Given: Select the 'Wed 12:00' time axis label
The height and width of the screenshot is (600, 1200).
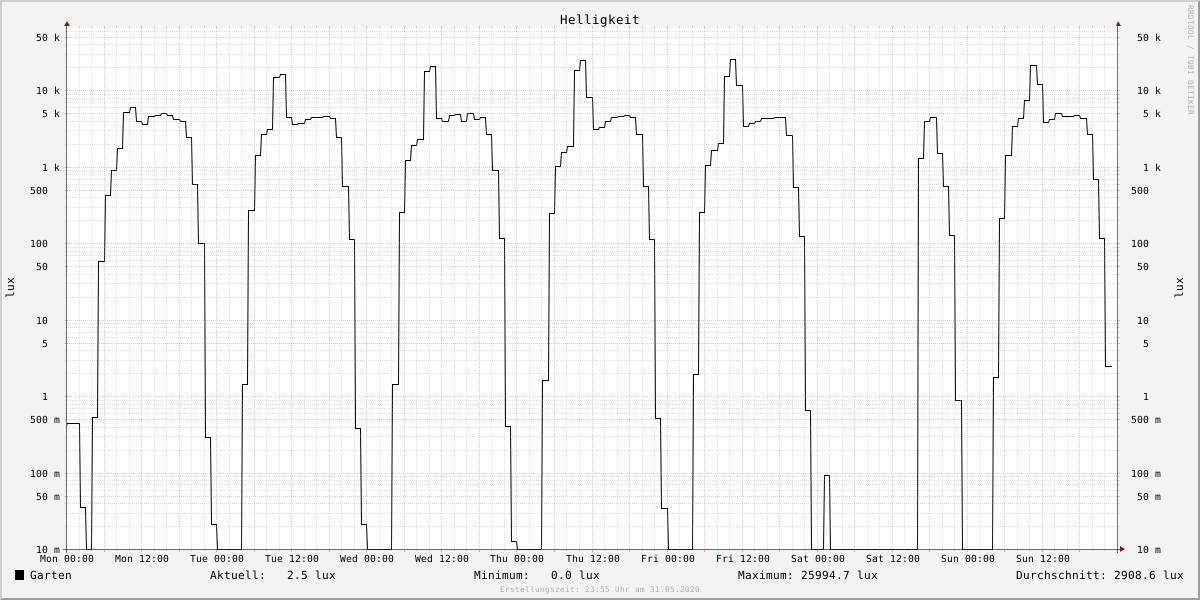Looking at the screenshot, I should click(x=442, y=559).
